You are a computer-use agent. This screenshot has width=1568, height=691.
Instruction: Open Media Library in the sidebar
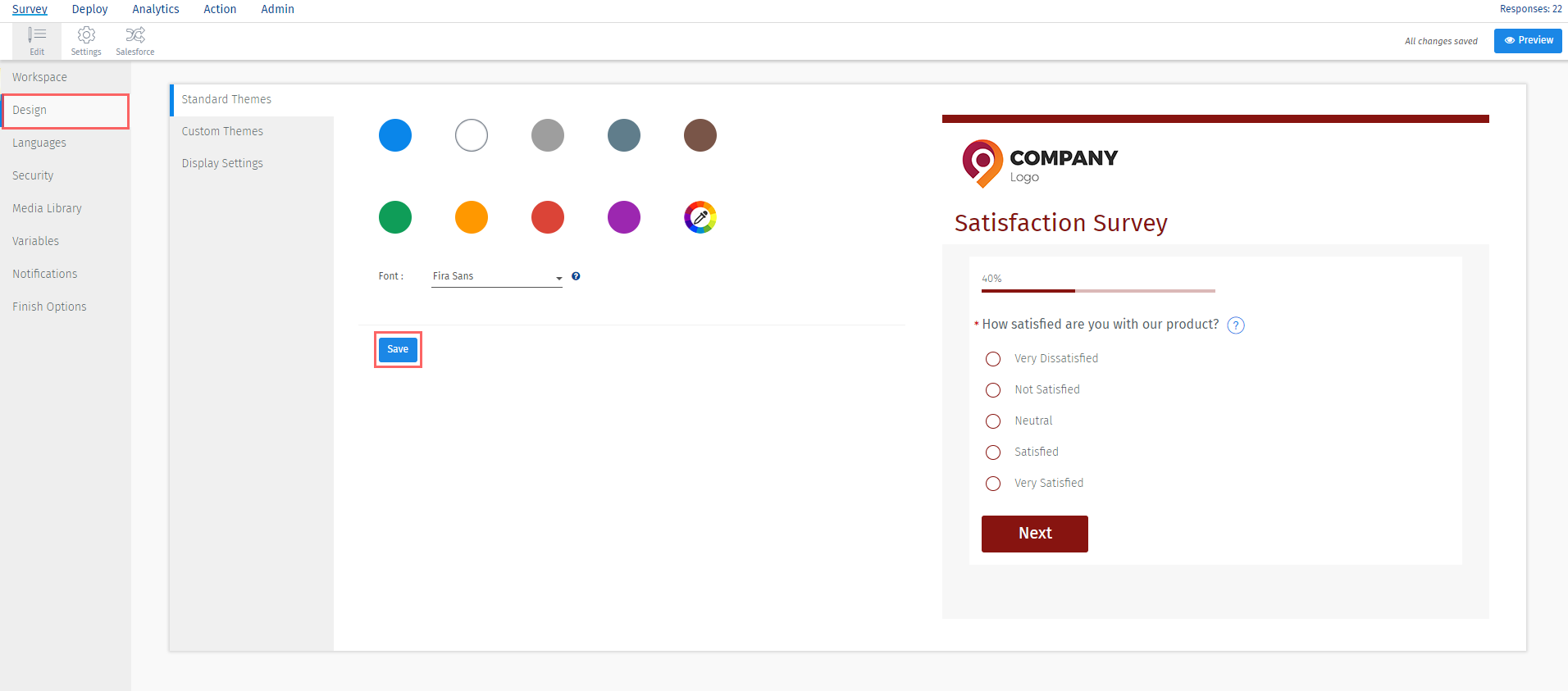tap(47, 208)
